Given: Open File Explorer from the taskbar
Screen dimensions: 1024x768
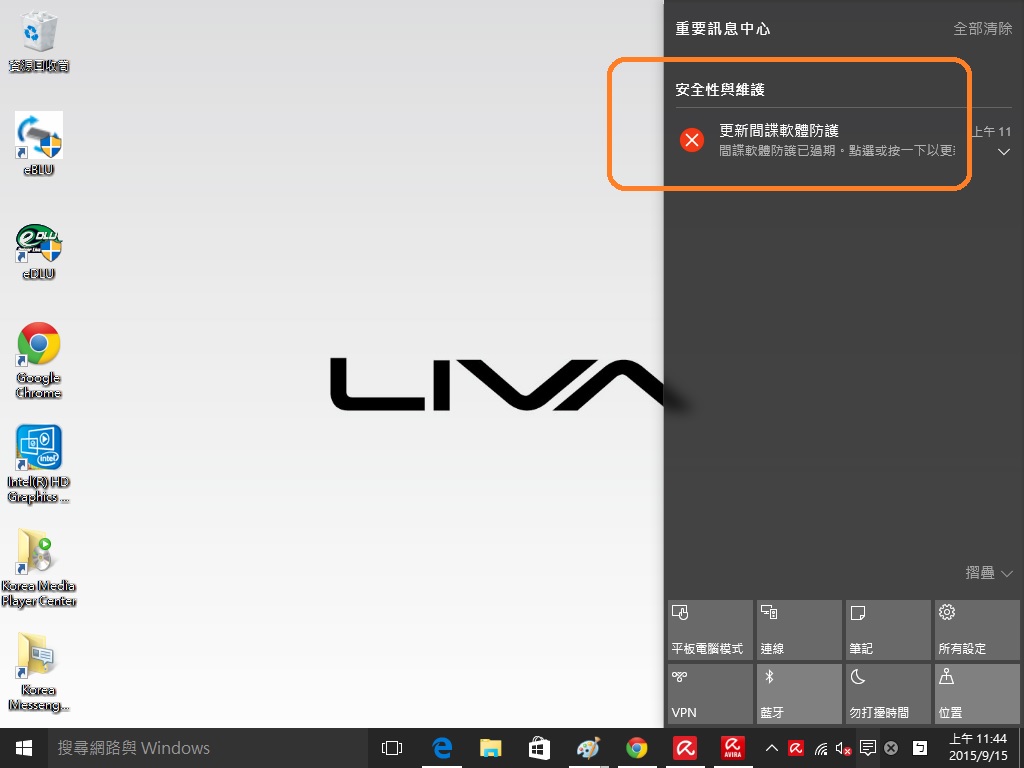Looking at the screenshot, I should click(x=490, y=748).
